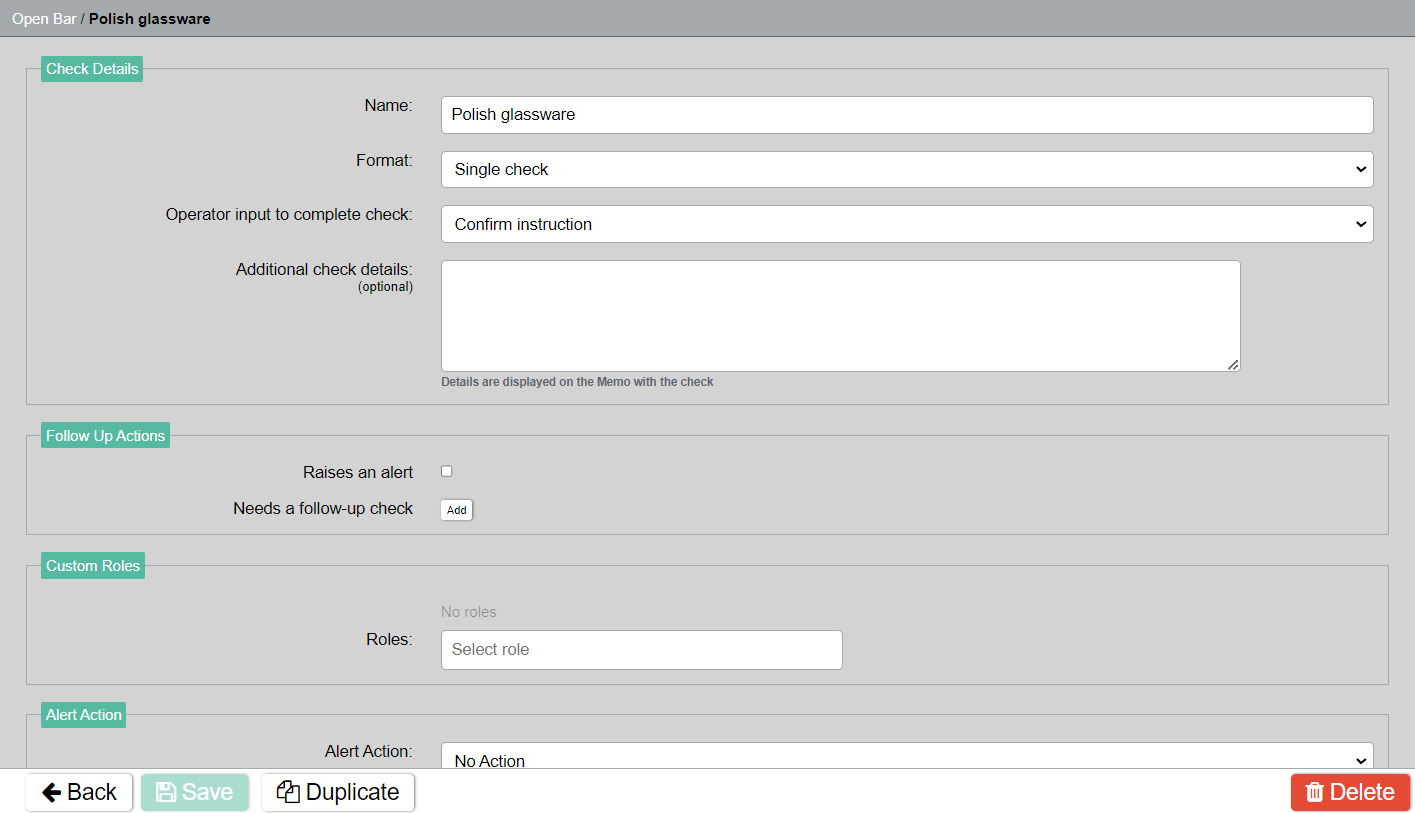The height and width of the screenshot is (813, 1415).
Task: Focus the Additional check details textarea
Action: click(840, 315)
